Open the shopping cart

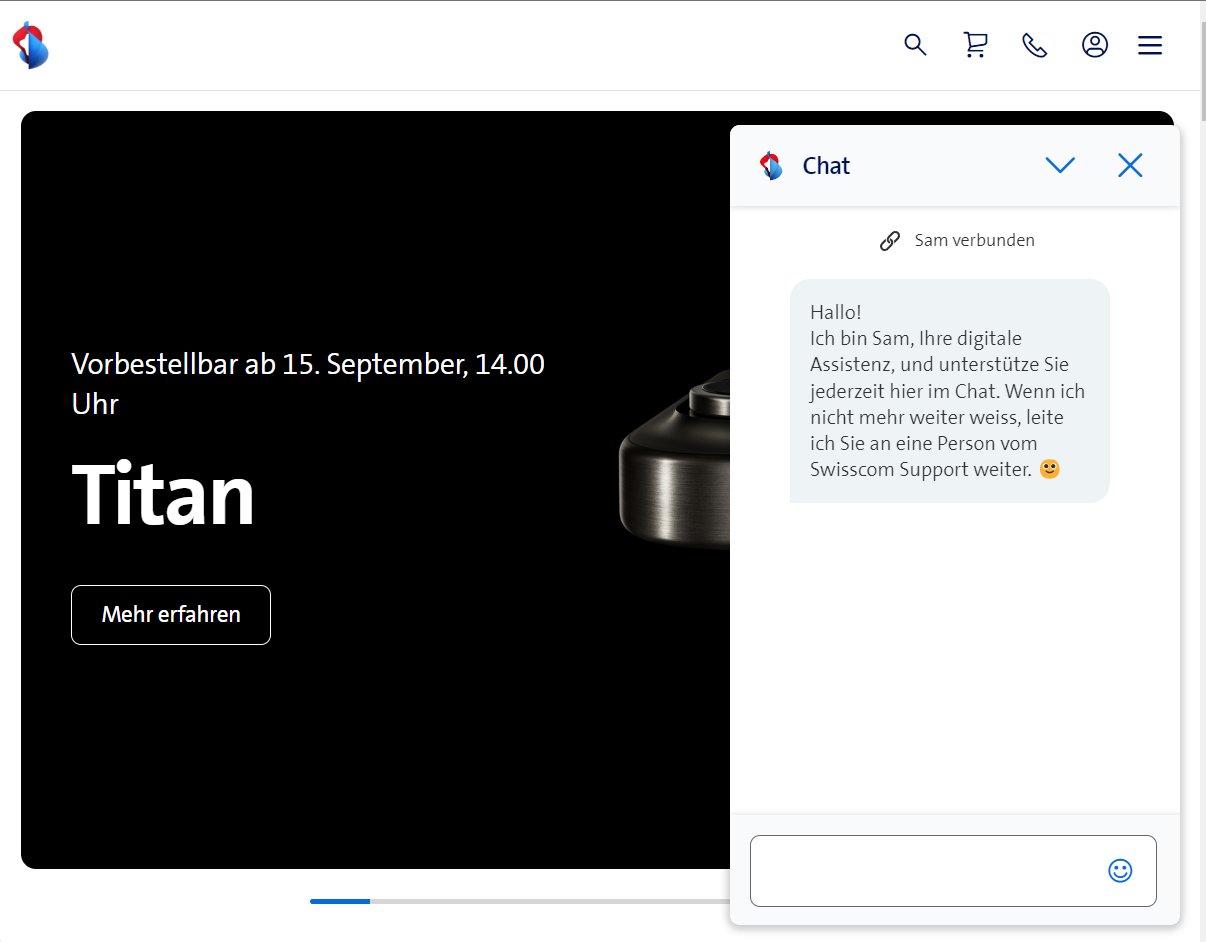tap(975, 45)
